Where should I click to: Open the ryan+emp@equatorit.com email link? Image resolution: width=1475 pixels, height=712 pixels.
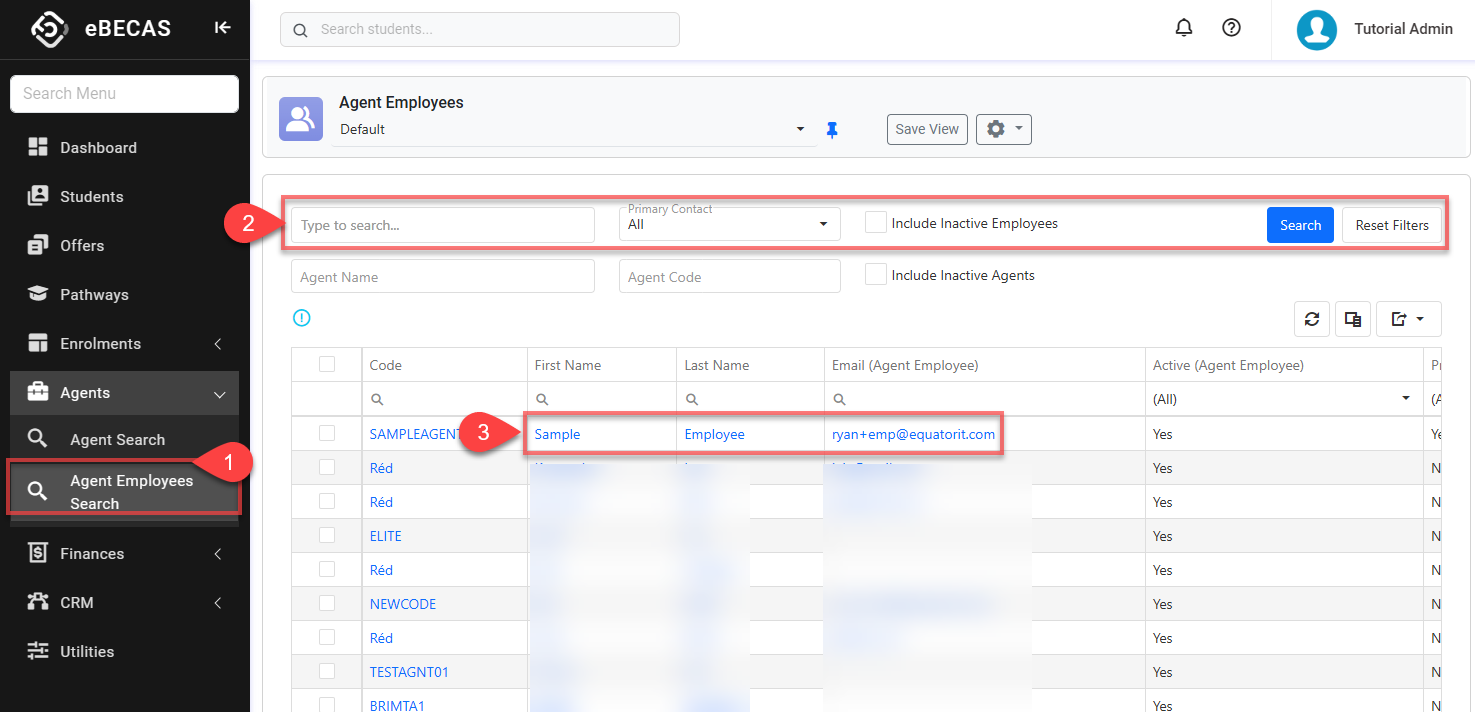click(913, 434)
